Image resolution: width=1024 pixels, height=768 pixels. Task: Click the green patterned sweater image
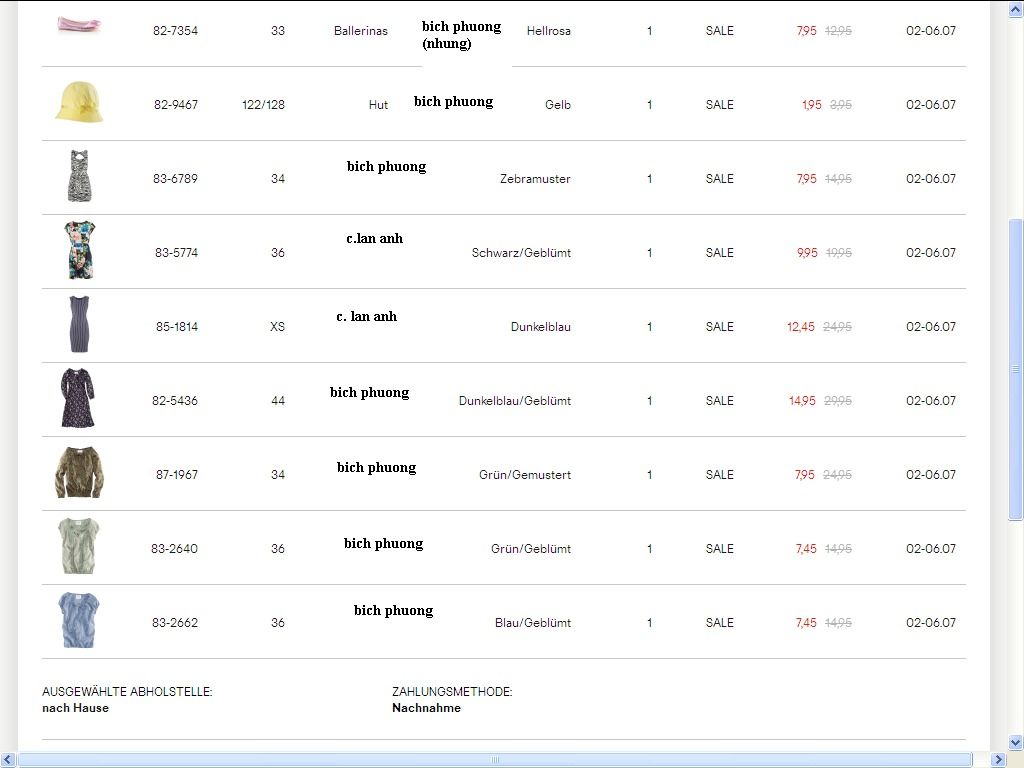click(79, 473)
